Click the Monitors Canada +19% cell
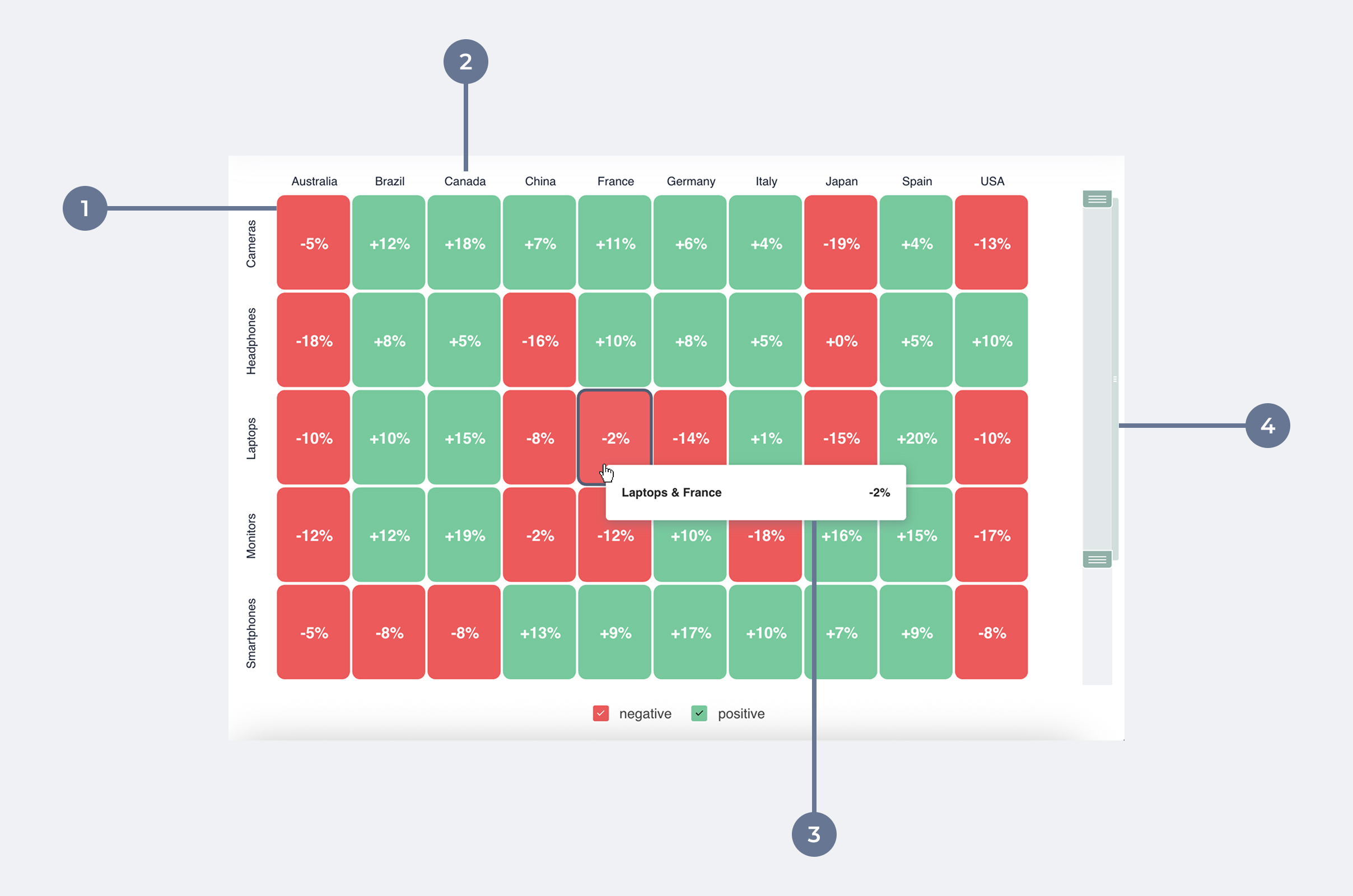 (x=464, y=534)
